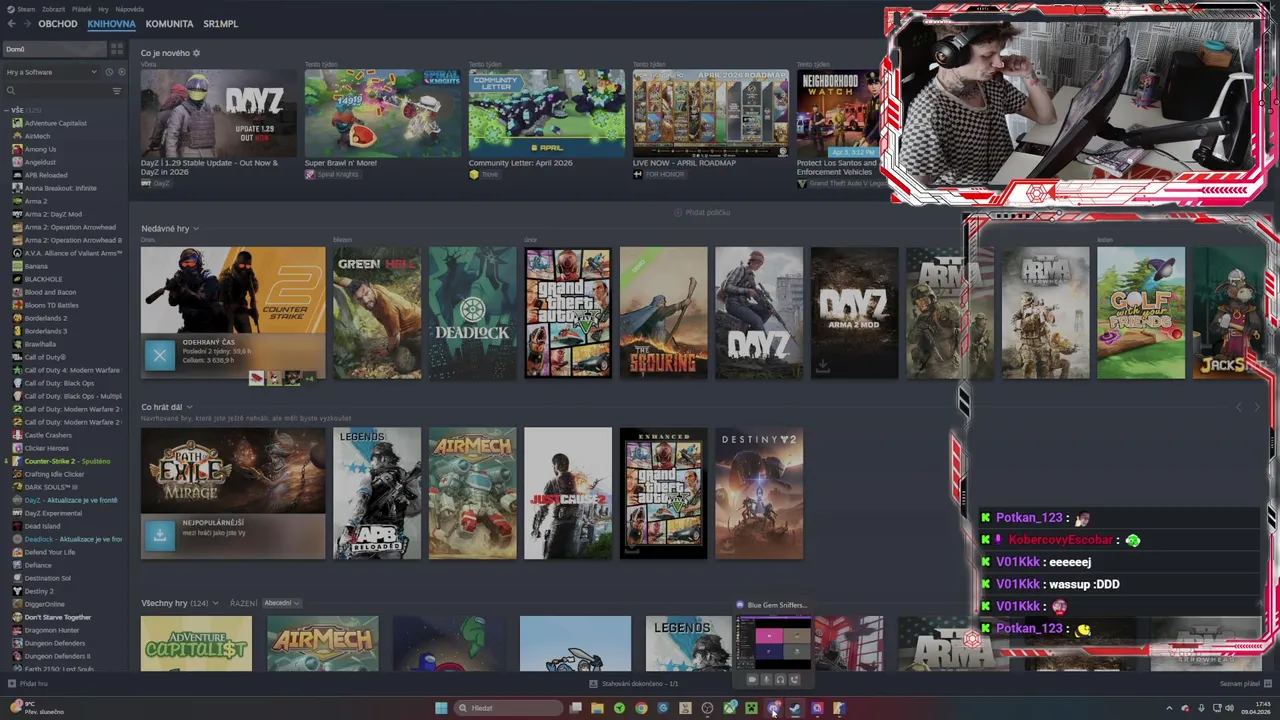Go forward with the Steam forward arrow

pyautogui.click(x=26, y=24)
